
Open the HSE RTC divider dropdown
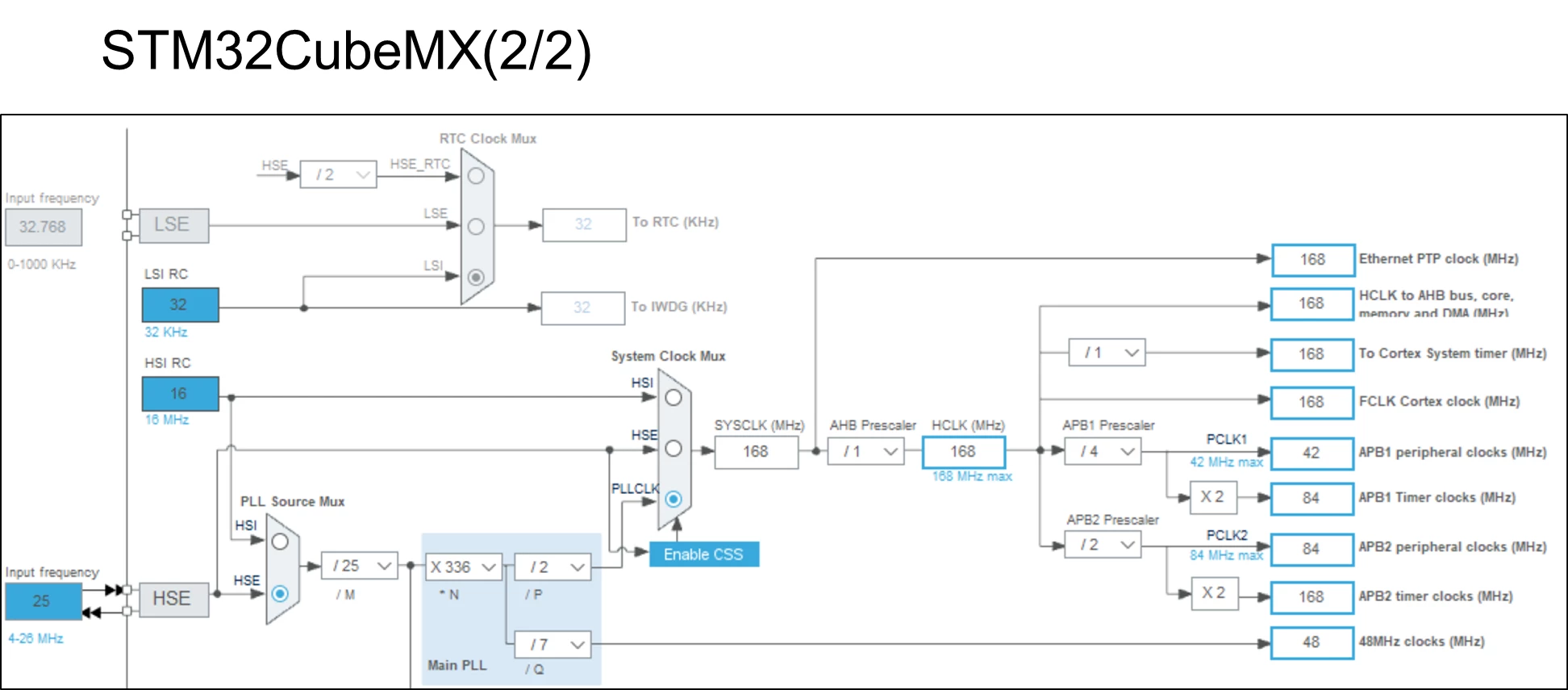[338, 174]
